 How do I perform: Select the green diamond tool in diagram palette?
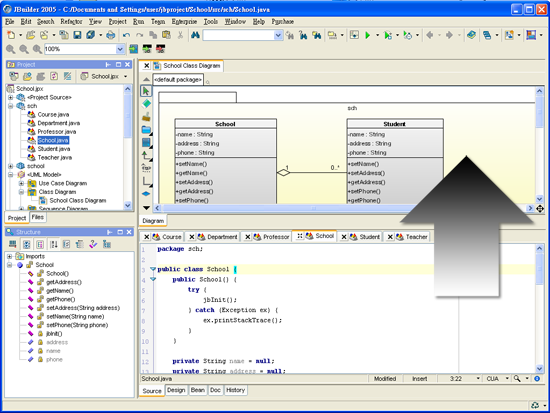point(146,104)
